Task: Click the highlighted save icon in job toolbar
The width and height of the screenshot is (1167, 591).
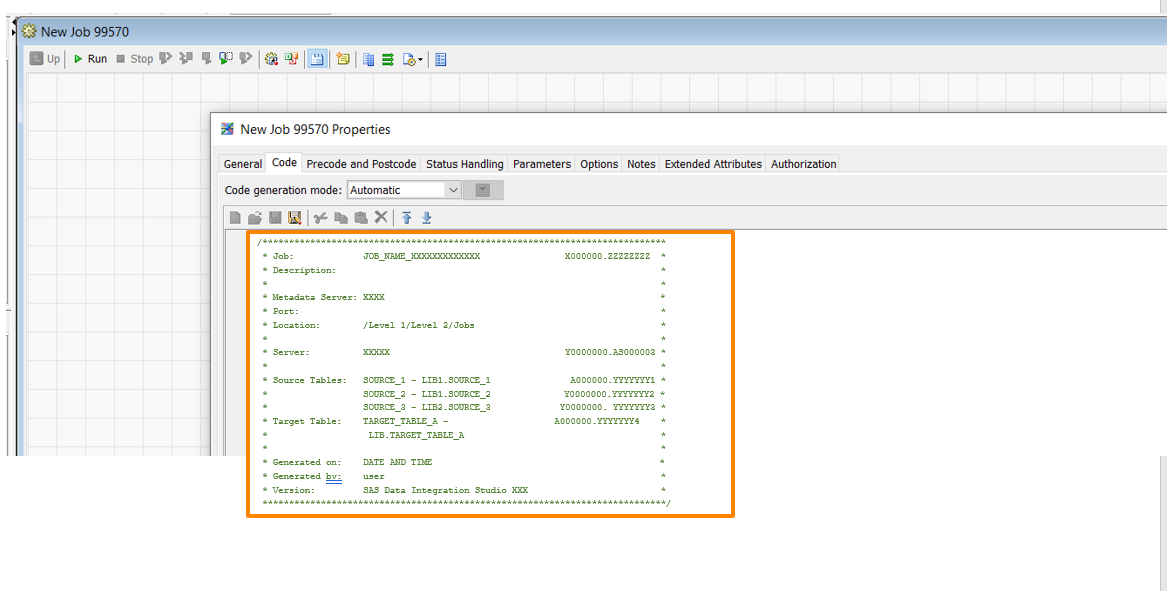Action: coord(317,59)
